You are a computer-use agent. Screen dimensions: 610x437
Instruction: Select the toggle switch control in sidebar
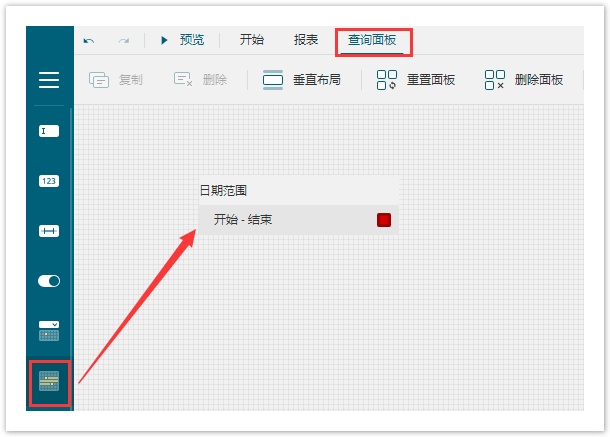coord(49,281)
